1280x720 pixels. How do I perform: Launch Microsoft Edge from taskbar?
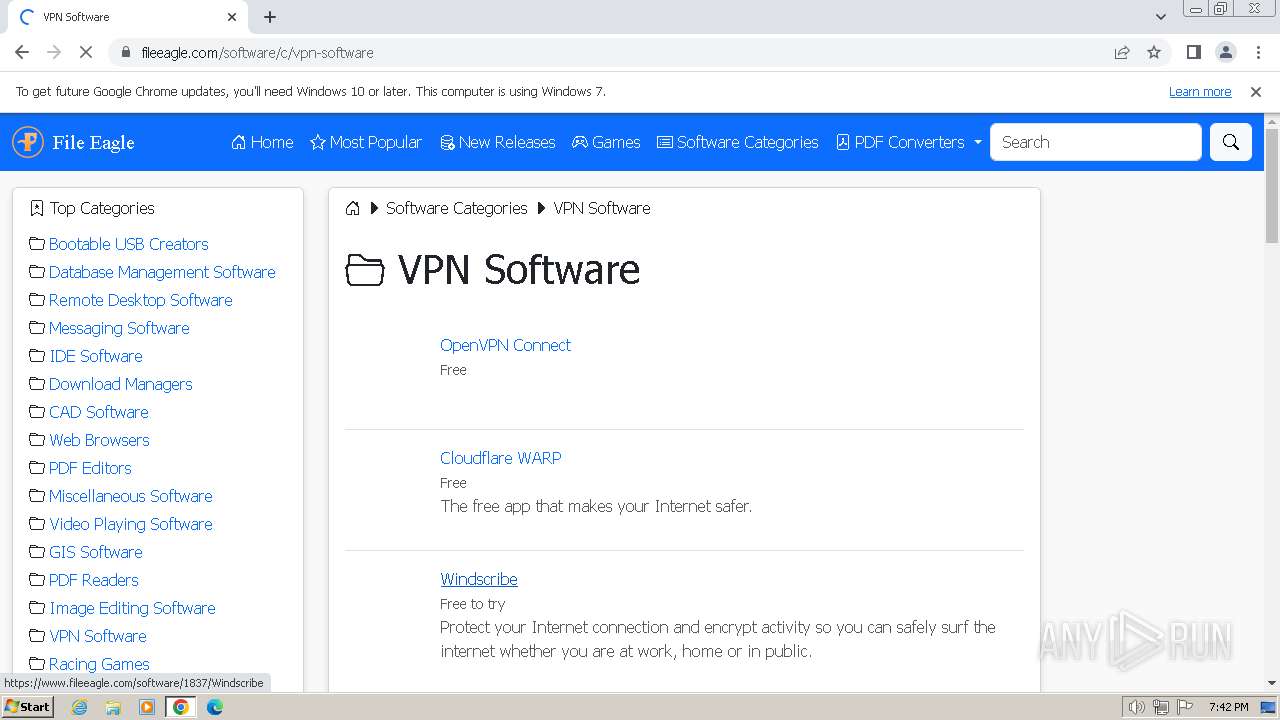(x=215, y=707)
